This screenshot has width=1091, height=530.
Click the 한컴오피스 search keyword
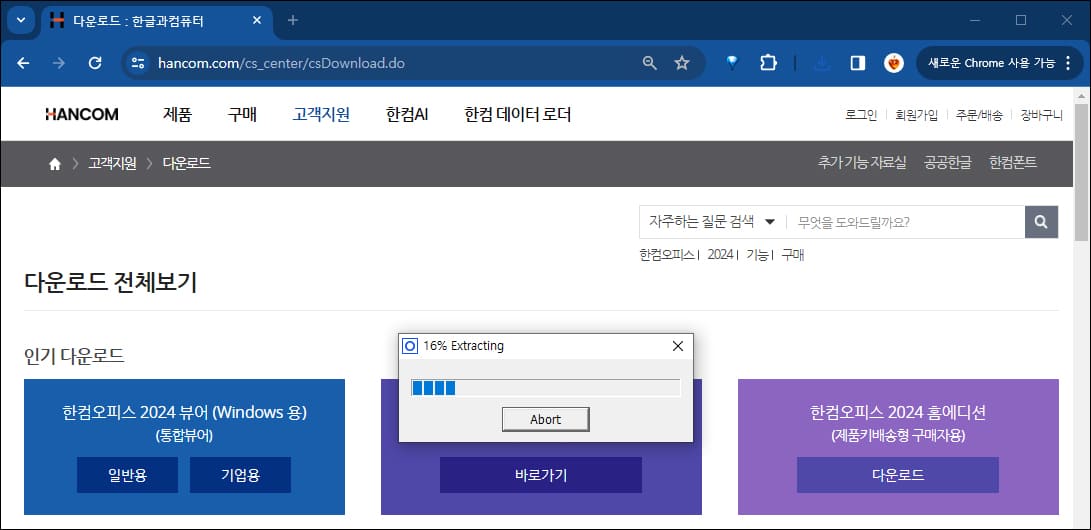click(x=667, y=255)
